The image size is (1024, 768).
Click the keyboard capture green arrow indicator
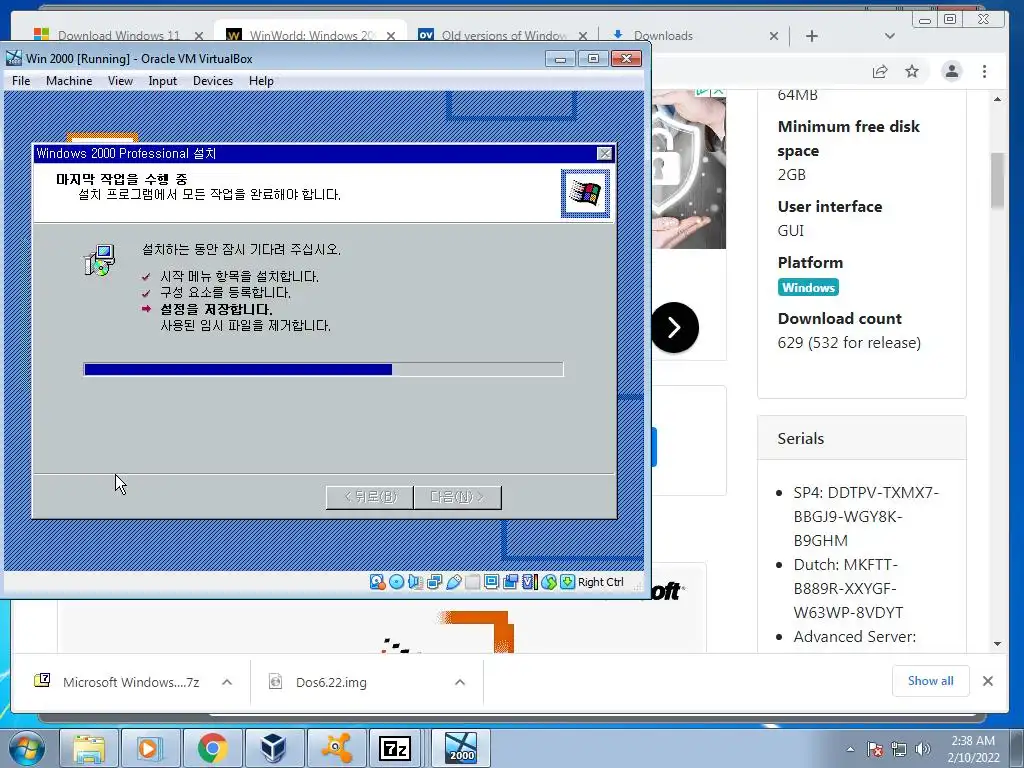[567, 582]
